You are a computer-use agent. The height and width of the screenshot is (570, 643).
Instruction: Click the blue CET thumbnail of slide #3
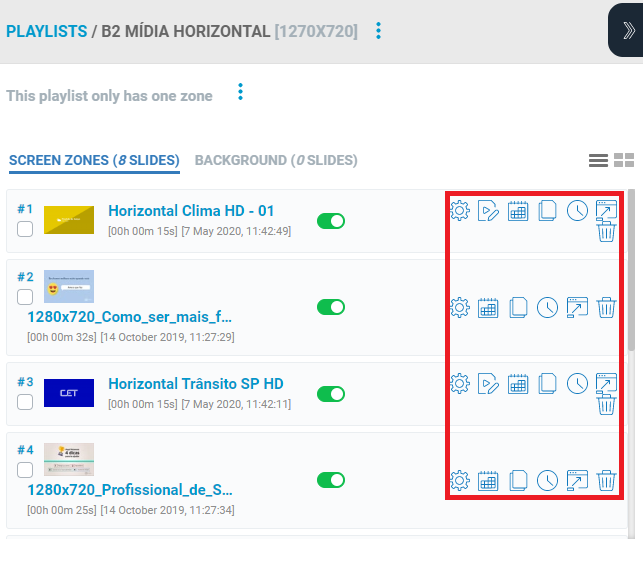(x=69, y=393)
